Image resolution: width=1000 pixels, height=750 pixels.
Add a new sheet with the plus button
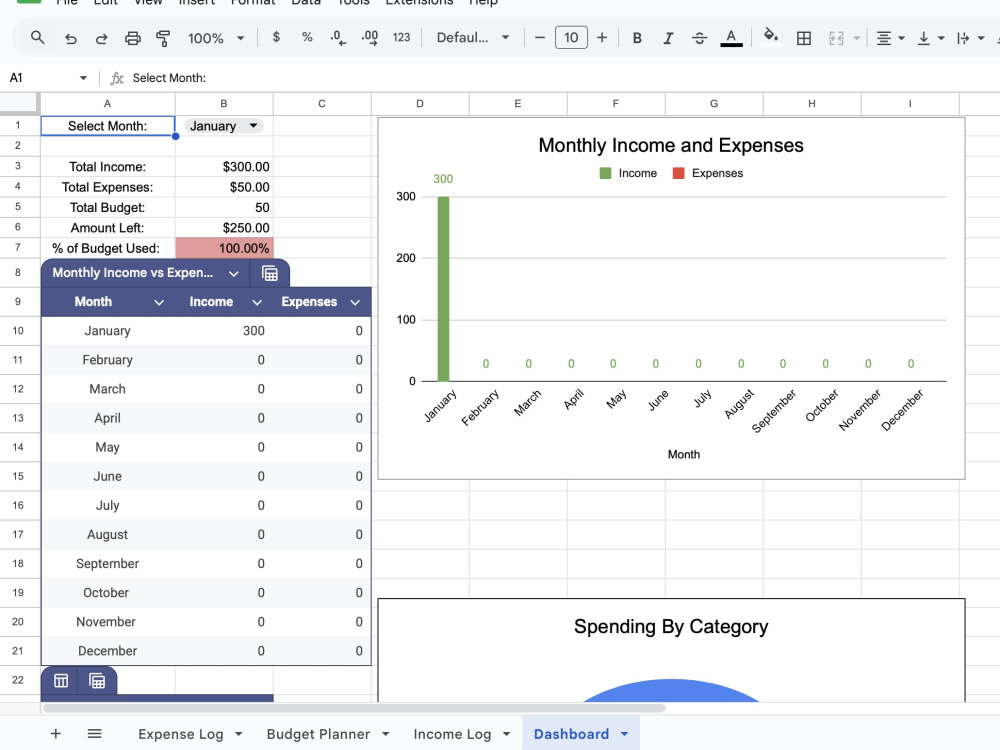55,733
